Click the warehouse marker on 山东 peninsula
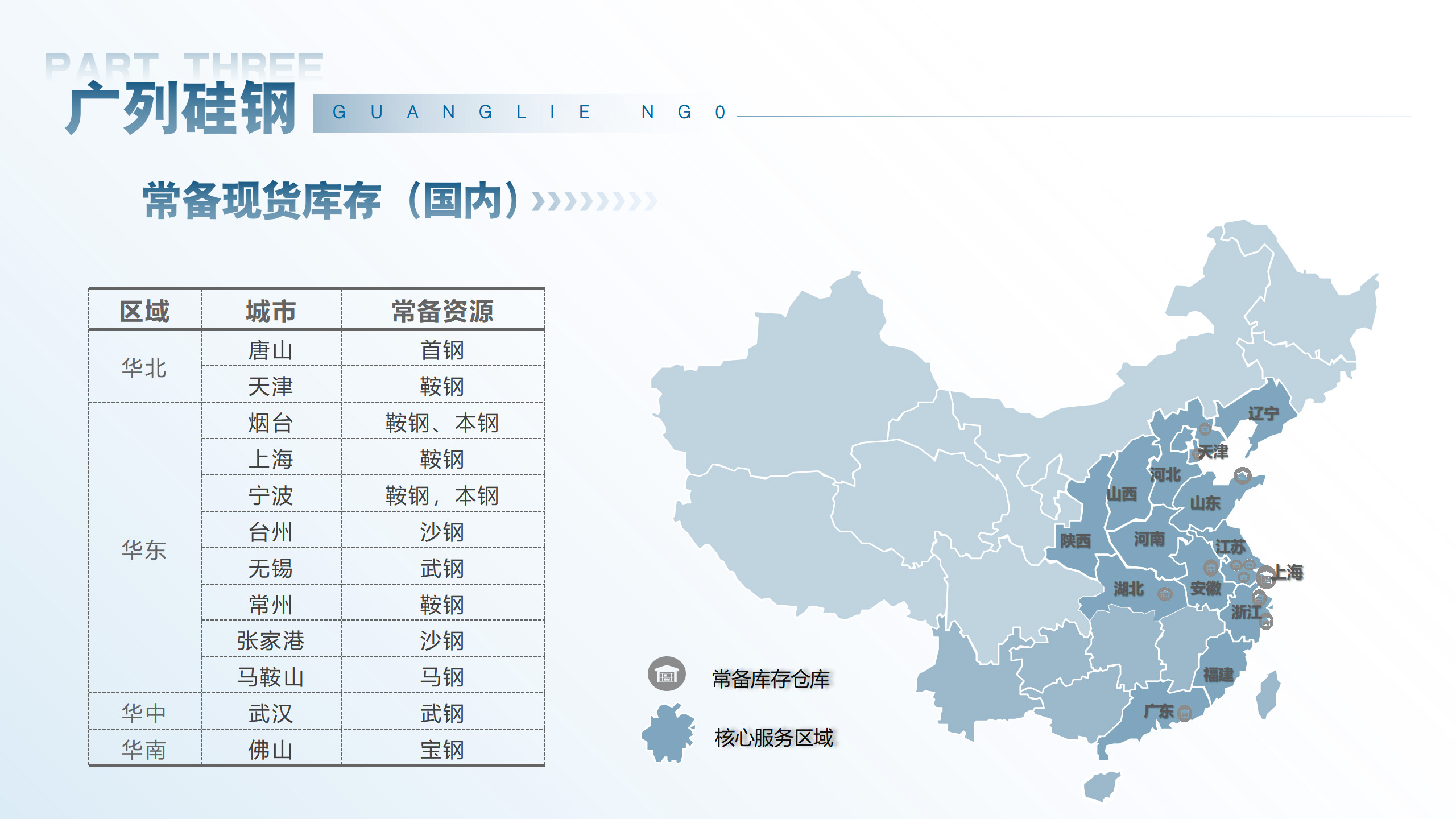Screen dimensions: 1456x819 point(1242,475)
